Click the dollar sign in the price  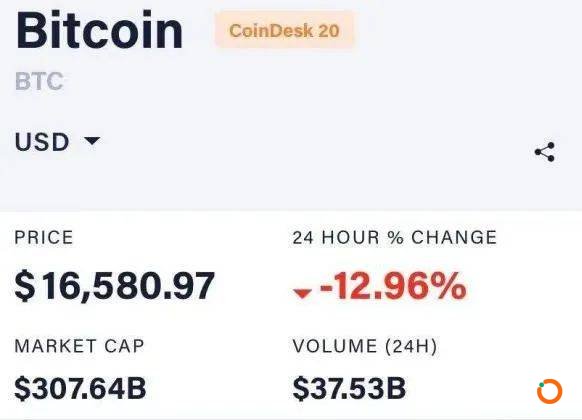pos(25,286)
